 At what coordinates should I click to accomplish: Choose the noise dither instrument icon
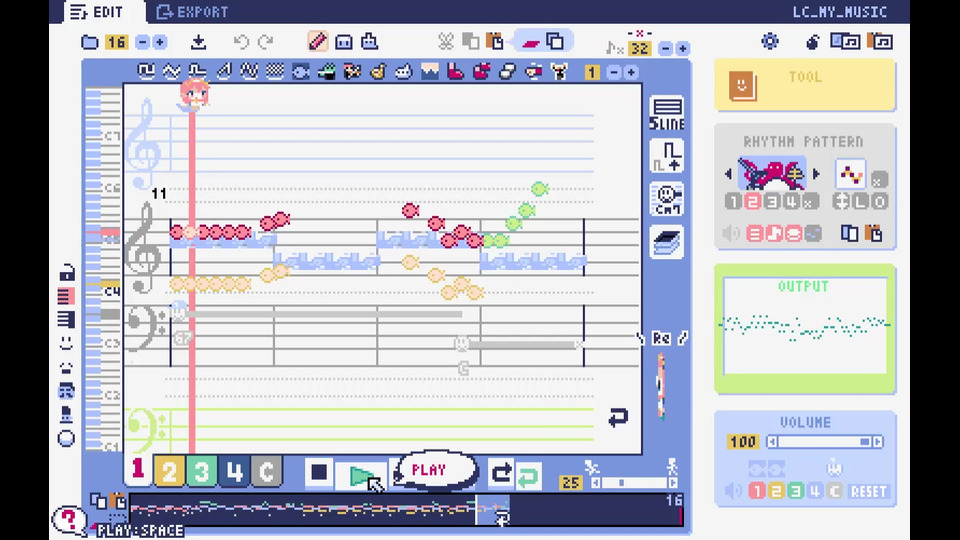[275, 72]
